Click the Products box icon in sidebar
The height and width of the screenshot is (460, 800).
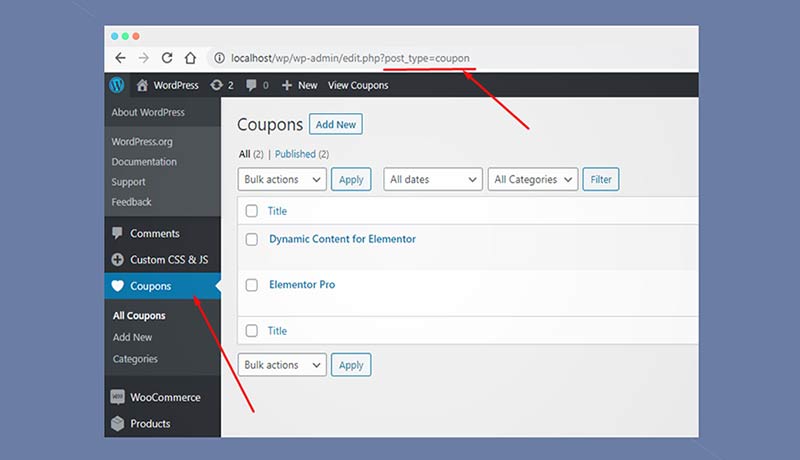[x=118, y=423]
